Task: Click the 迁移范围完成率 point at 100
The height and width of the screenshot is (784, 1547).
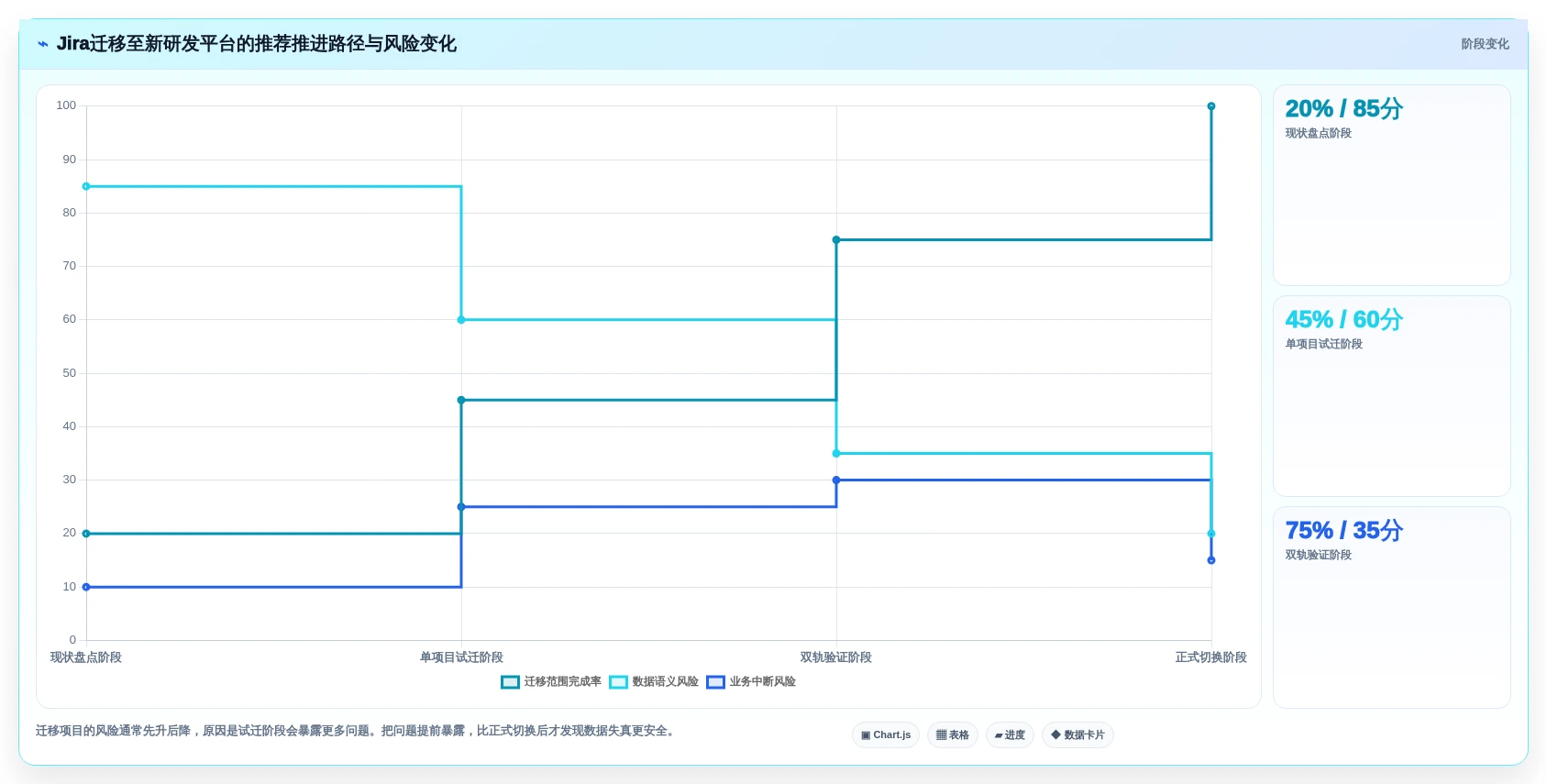Action: point(1211,106)
